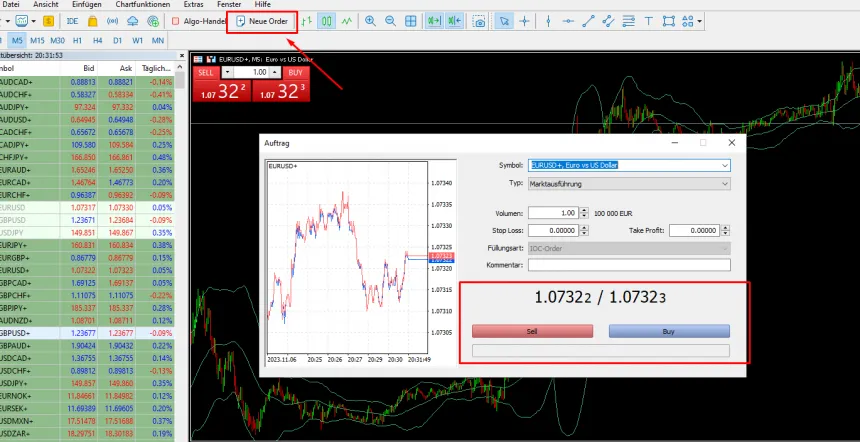
Task: Click the yellow dollar icon in toolbar
Action: point(48,21)
